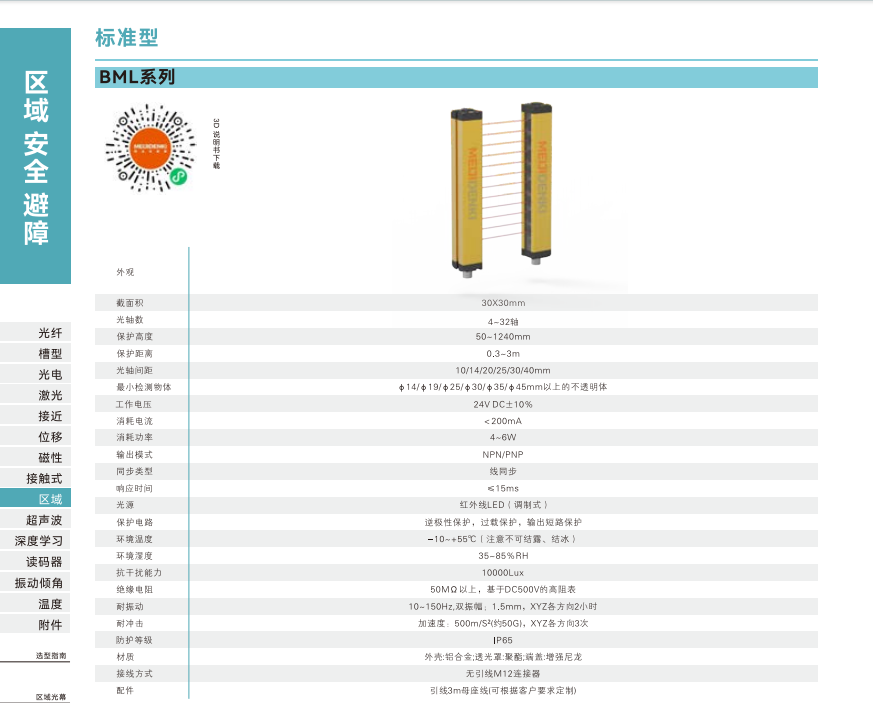This screenshot has height=703, width=873.
Task: Open the 接近 sensor category
Action: tap(49, 416)
